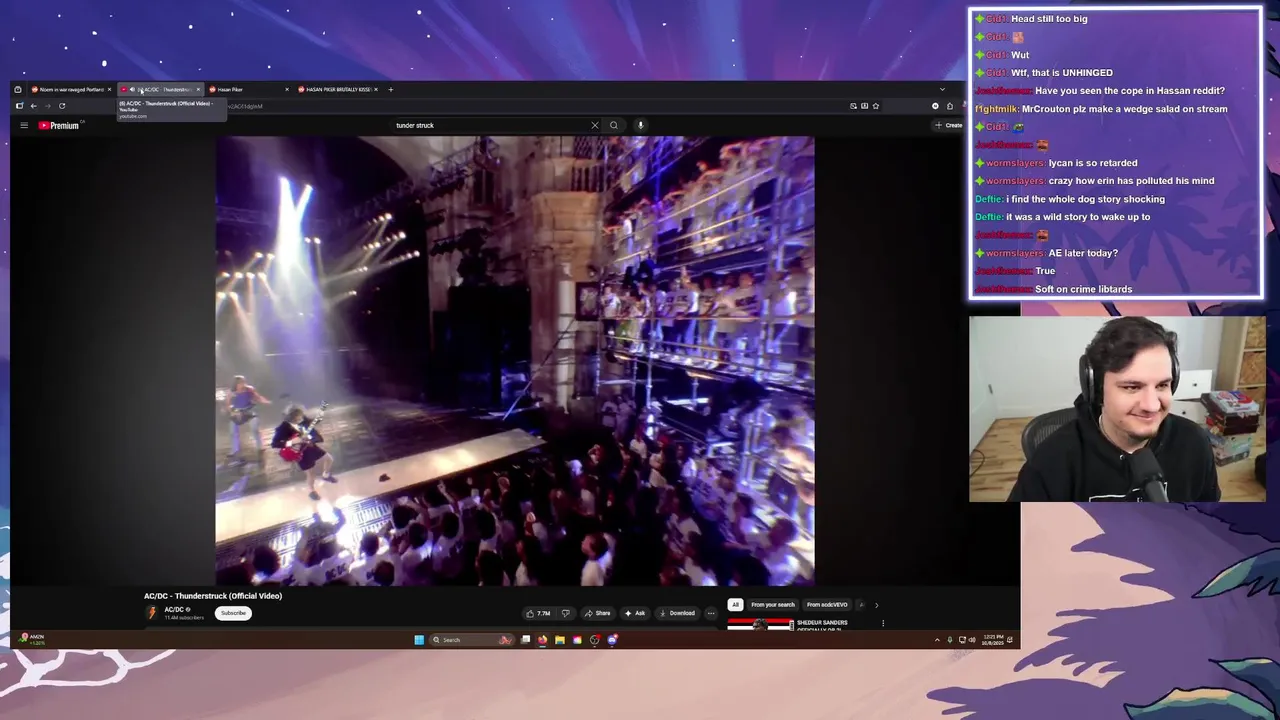Screen dimensions: 1280x720
Task: Focus the YouTube search box
Action: pos(490,125)
